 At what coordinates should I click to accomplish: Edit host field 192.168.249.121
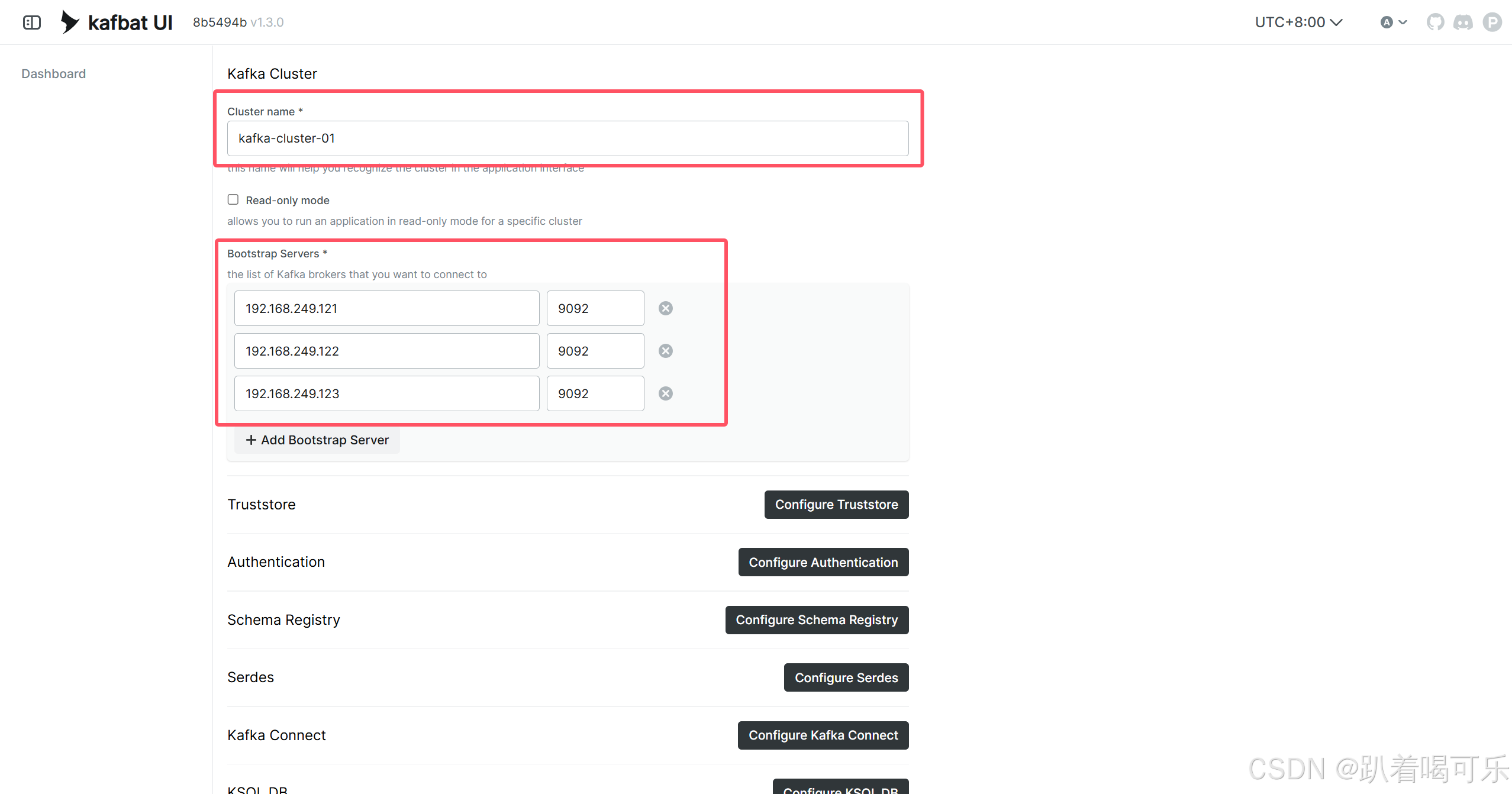[x=386, y=308]
